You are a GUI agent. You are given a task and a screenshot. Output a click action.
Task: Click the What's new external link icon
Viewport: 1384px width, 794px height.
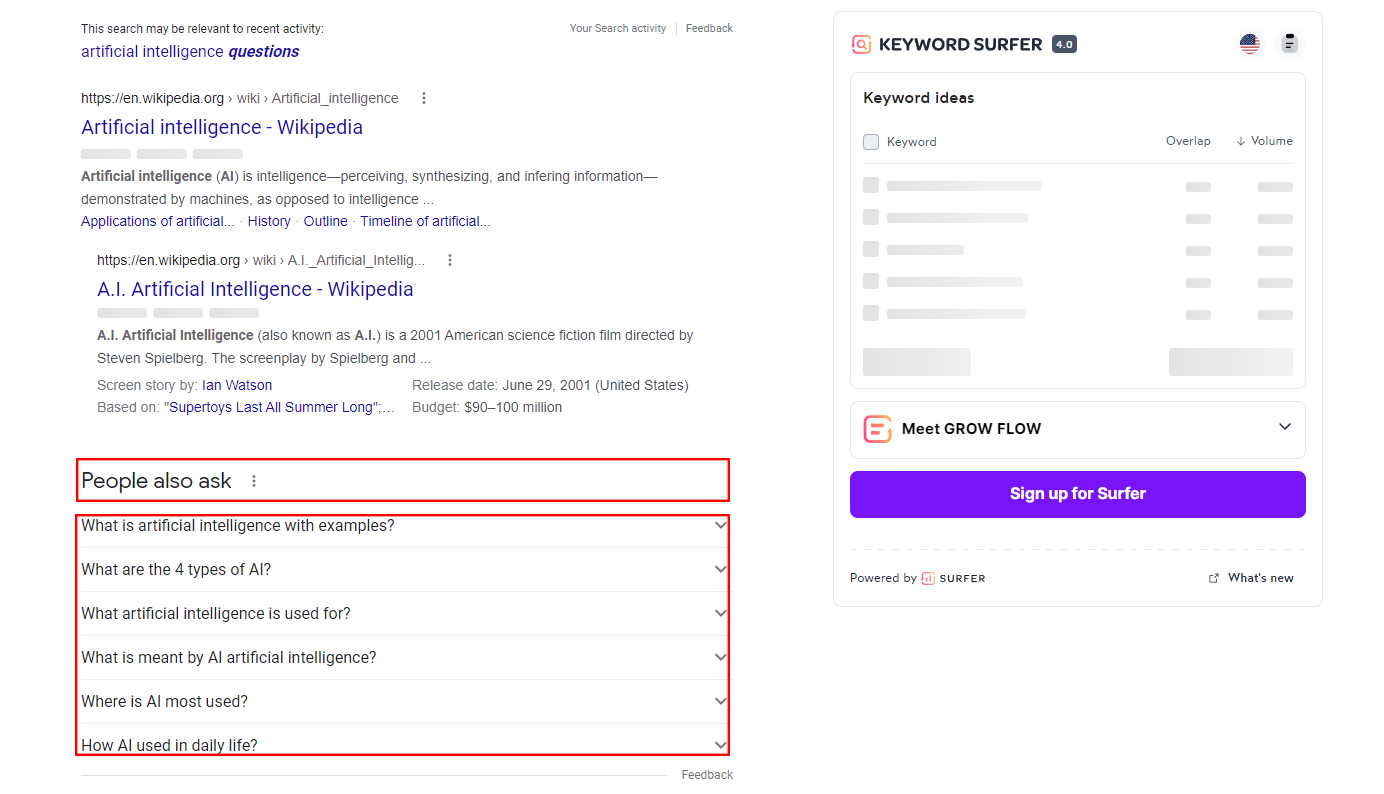click(1214, 578)
